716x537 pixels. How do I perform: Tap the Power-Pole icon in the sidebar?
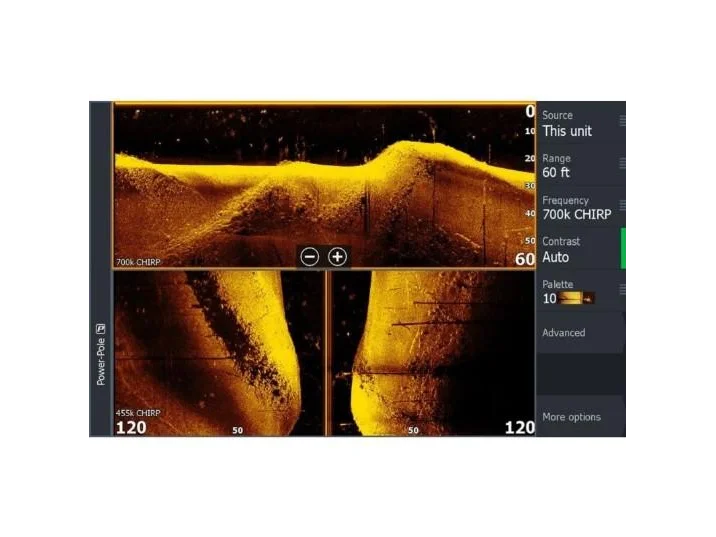(x=101, y=329)
